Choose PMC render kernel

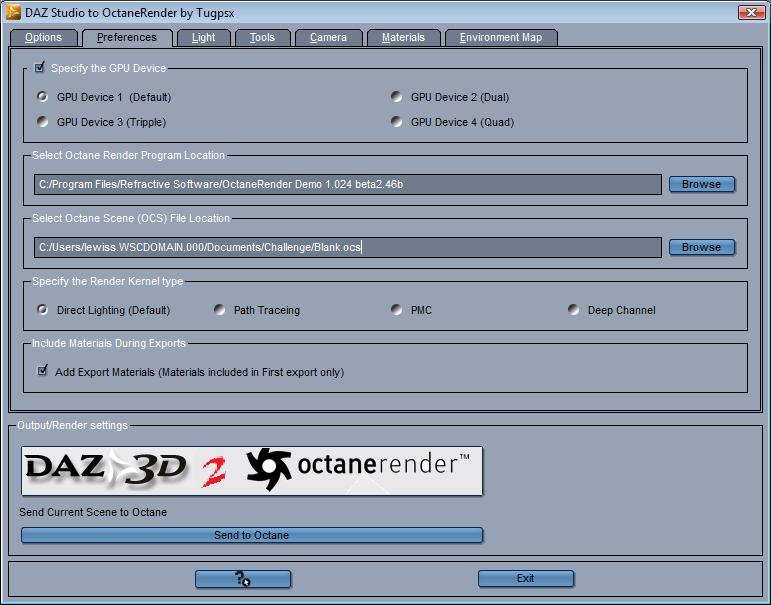point(396,309)
